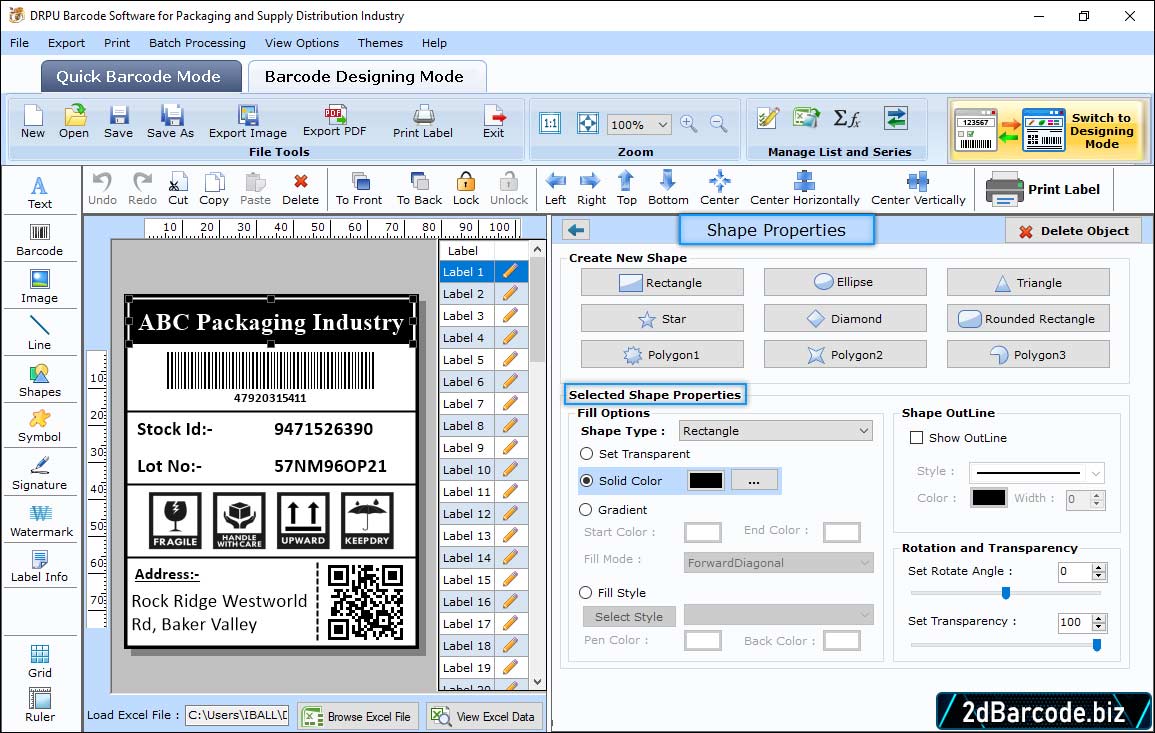This screenshot has height=733, width=1155.
Task: Lock the selected object
Action: [466, 189]
